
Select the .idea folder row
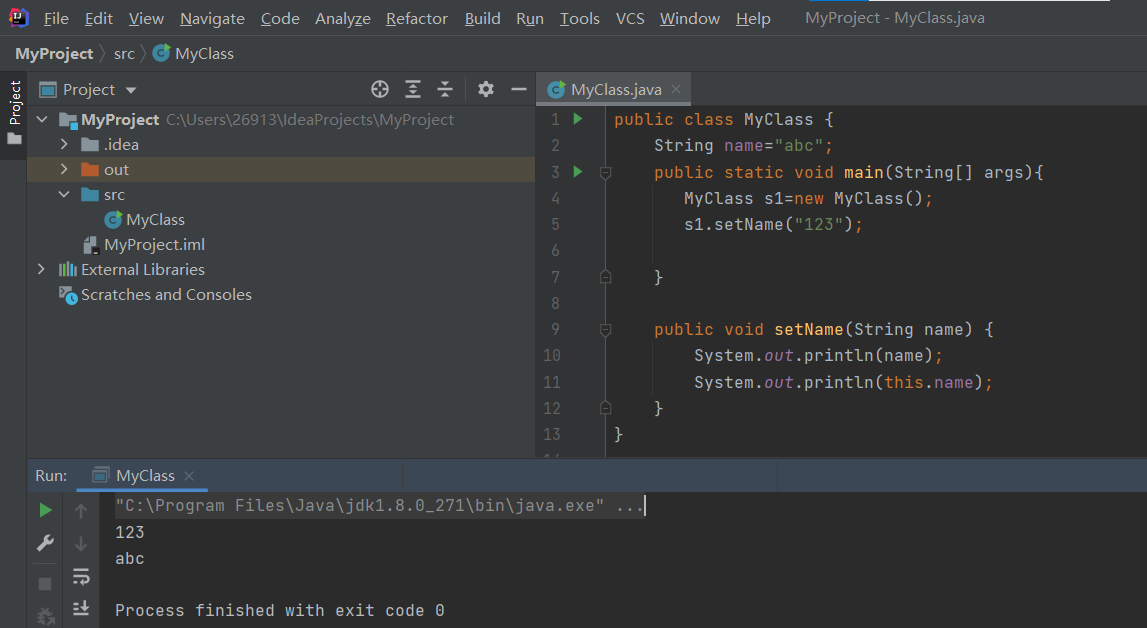[x=281, y=144]
